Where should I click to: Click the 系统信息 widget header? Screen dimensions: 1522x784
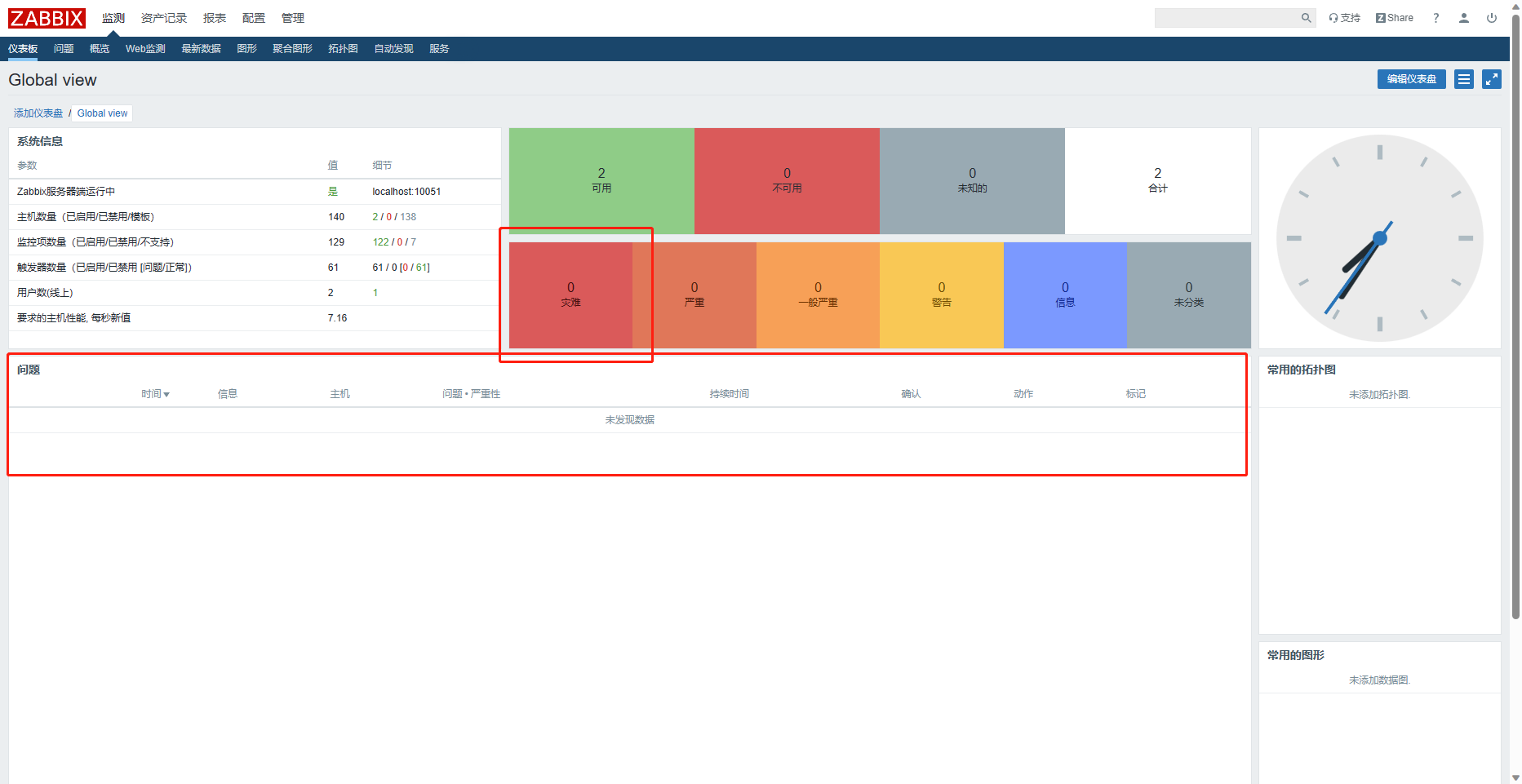tap(40, 141)
